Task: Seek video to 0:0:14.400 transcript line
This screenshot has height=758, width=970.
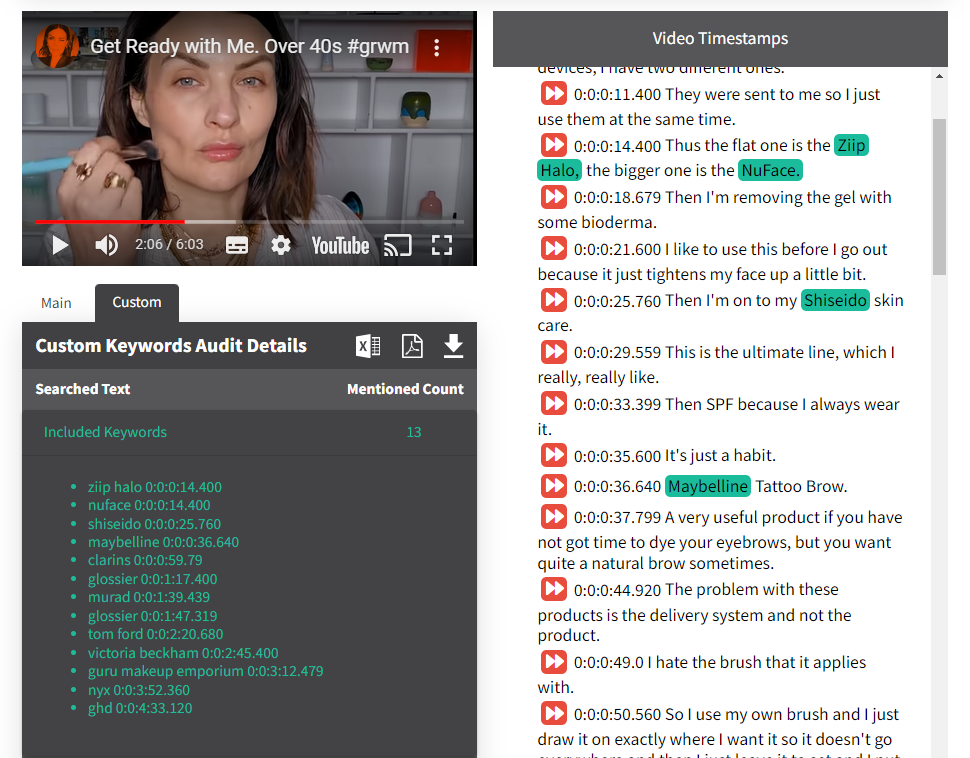Action: 554,145
